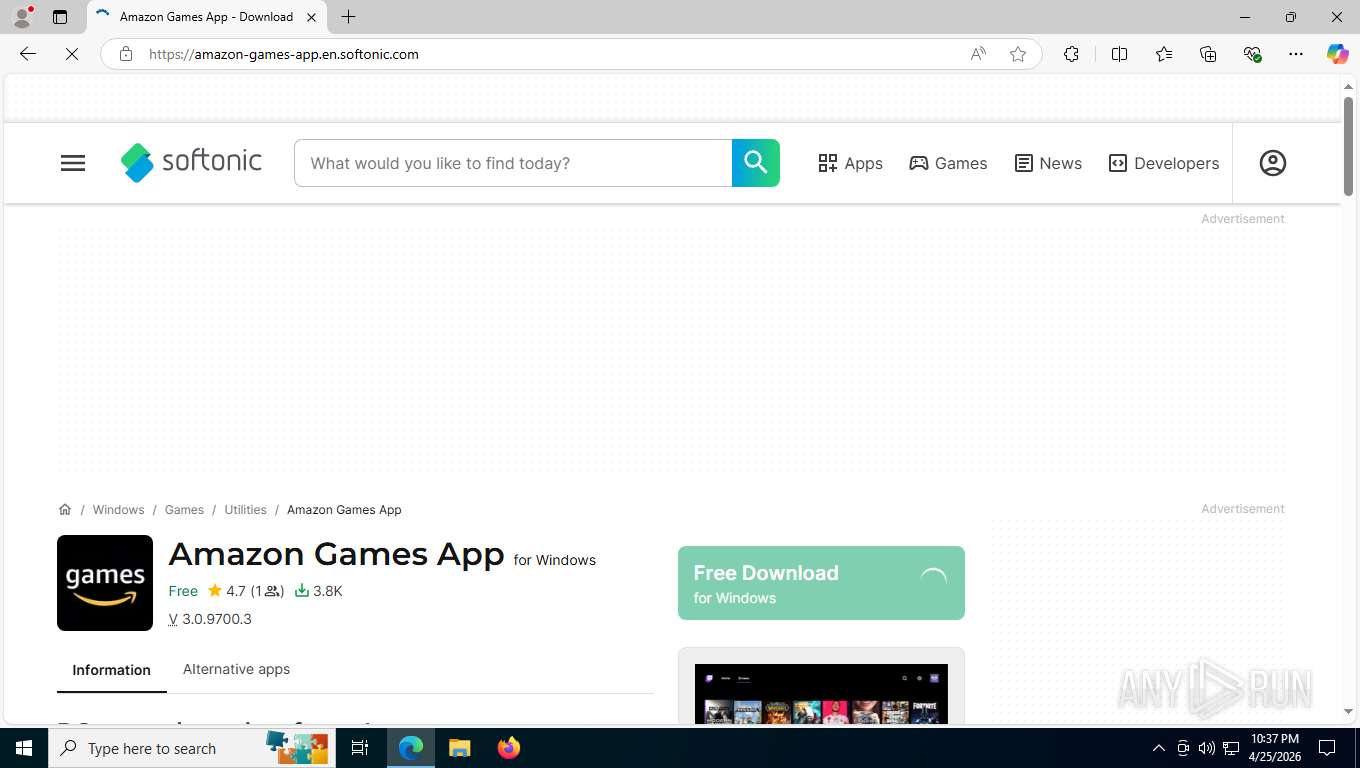The image size is (1360, 768).
Task: Open the Softonic hamburger menu
Action: tap(73, 163)
